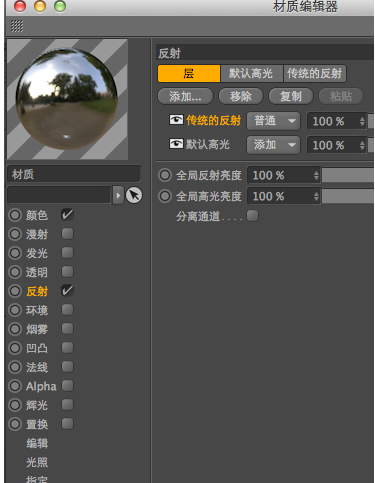Enable the 法线 channel checkbox
Viewport: 375px width, 483px height.
(67, 367)
